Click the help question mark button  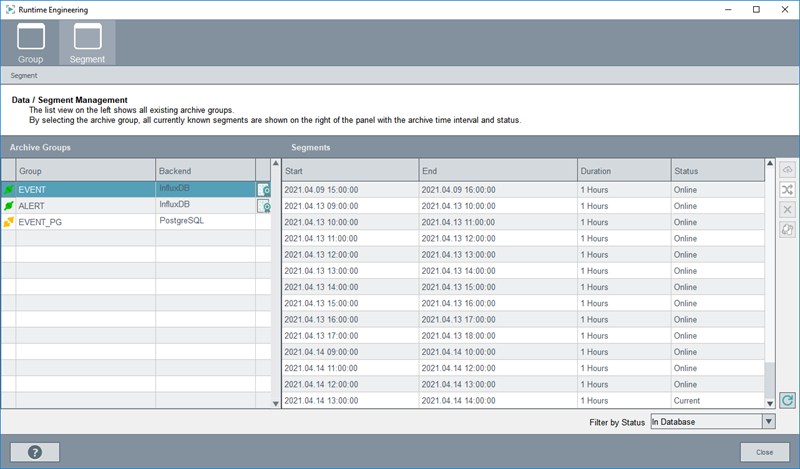tap(35, 451)
